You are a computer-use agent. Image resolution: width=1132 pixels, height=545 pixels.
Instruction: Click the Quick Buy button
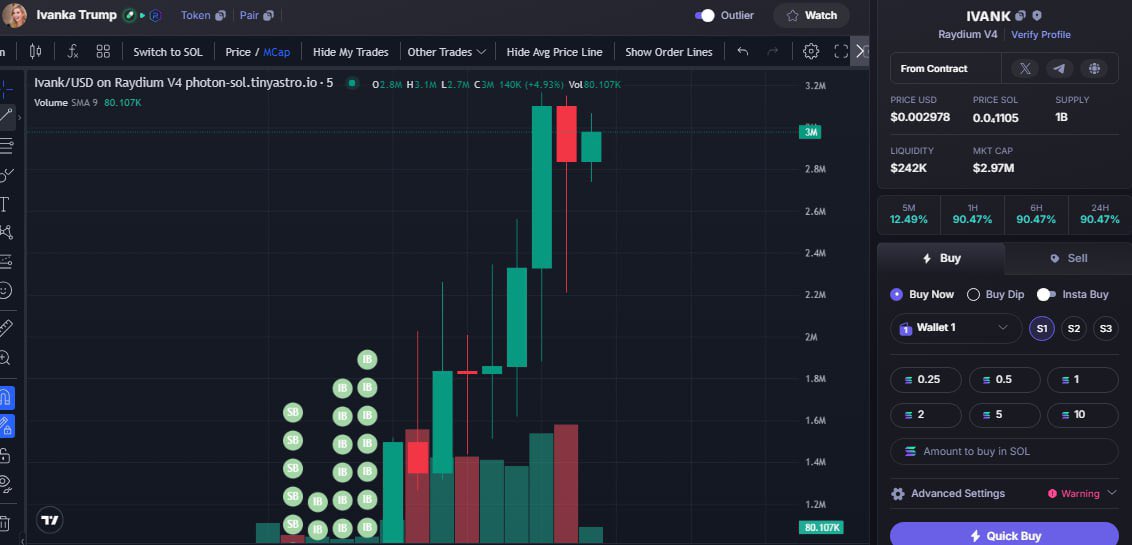point(1004,535)
